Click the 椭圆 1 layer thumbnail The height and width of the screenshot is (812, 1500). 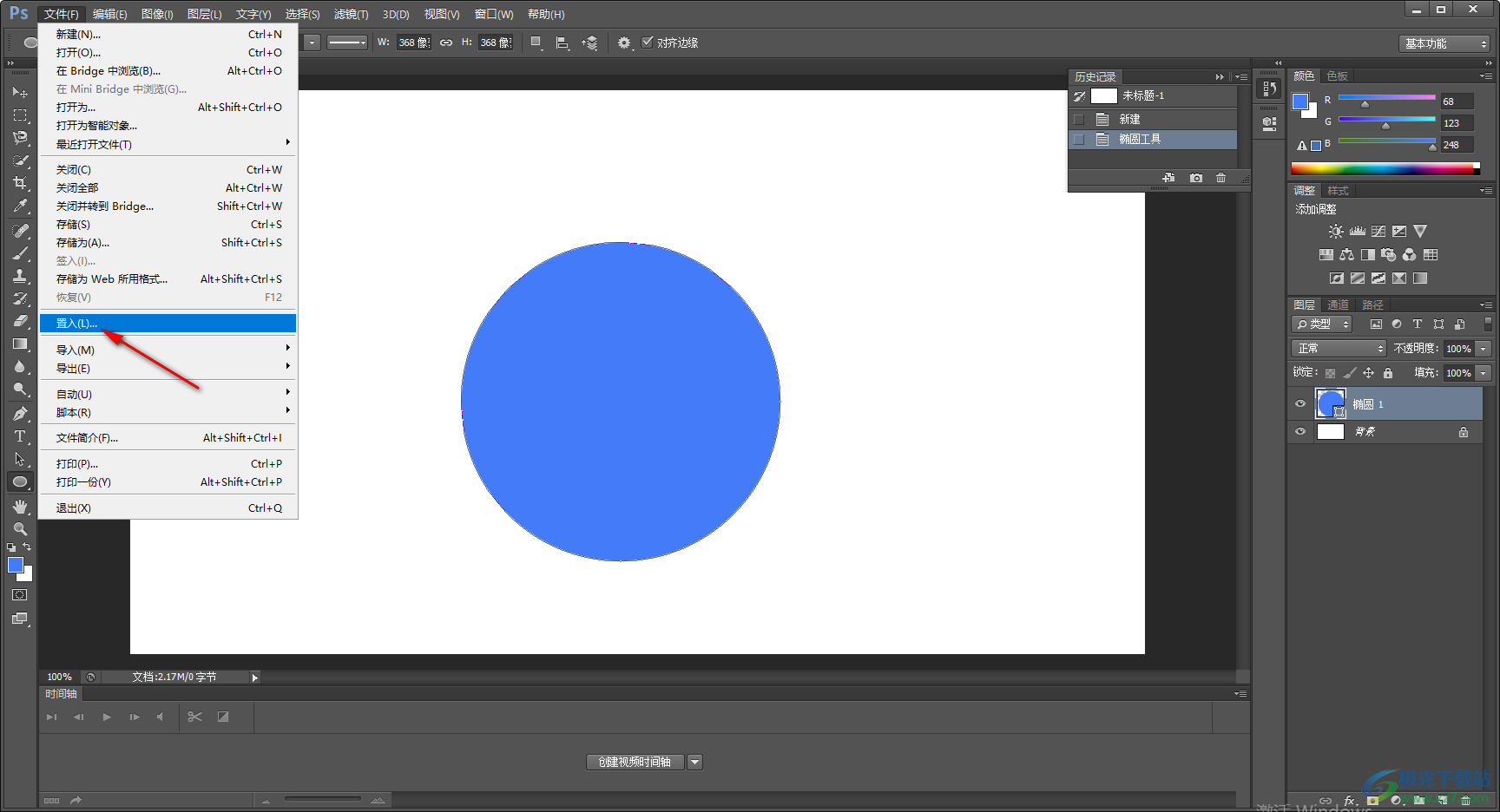pyautogui.click(x=1330, y=403)
